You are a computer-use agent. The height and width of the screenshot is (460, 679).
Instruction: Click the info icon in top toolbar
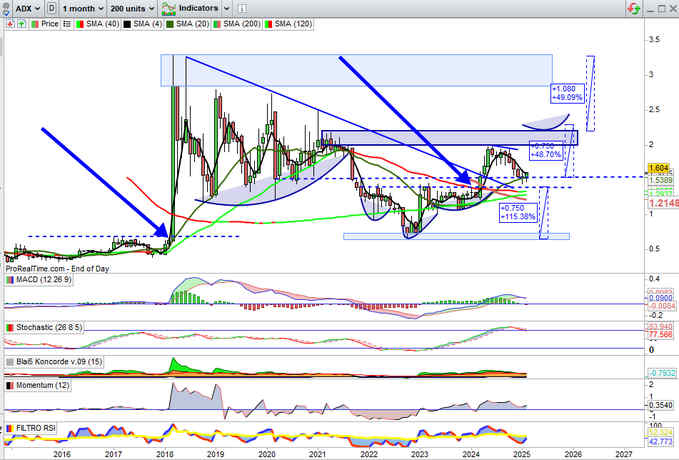242,8
